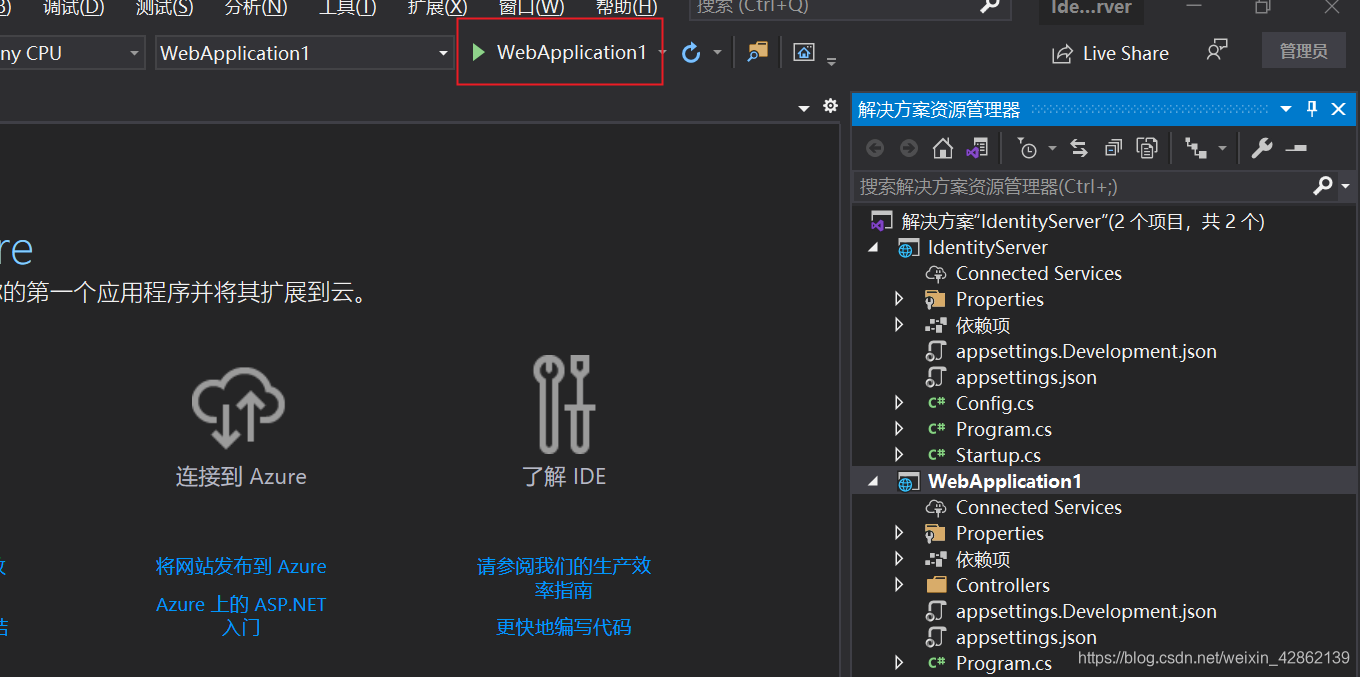Screen dimensions: 1360x677
Task: Expand the Startup.cs node
Action: click(898, 455)
